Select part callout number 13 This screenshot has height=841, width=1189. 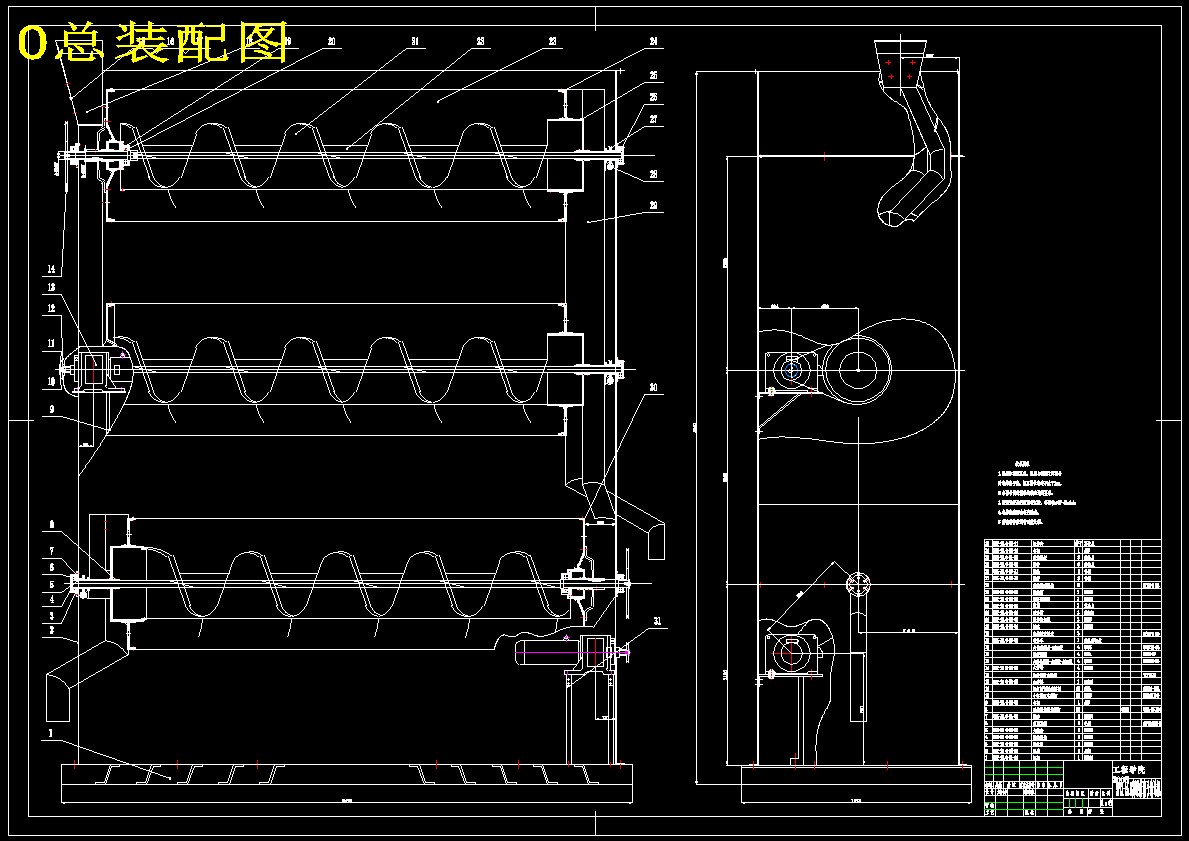[x=52, y=287]
